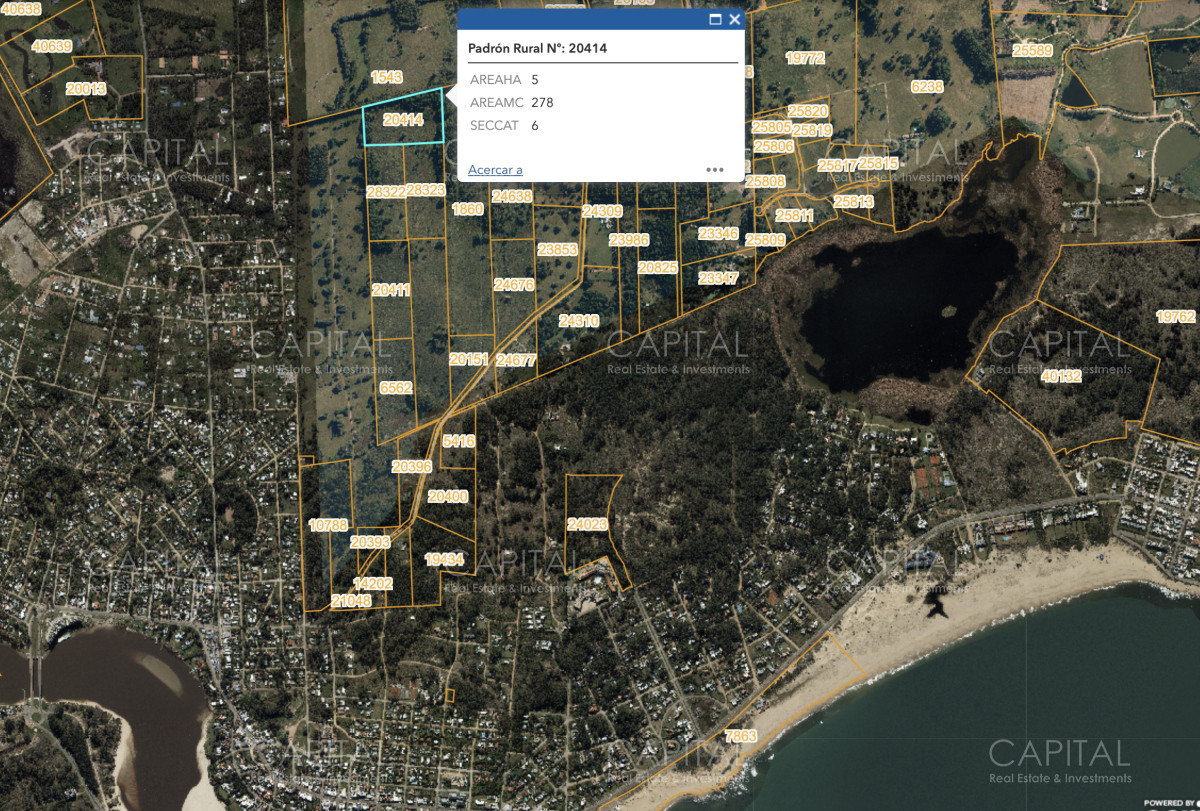
Task: Select parcel labeled 6562
Action: [396, 388]
